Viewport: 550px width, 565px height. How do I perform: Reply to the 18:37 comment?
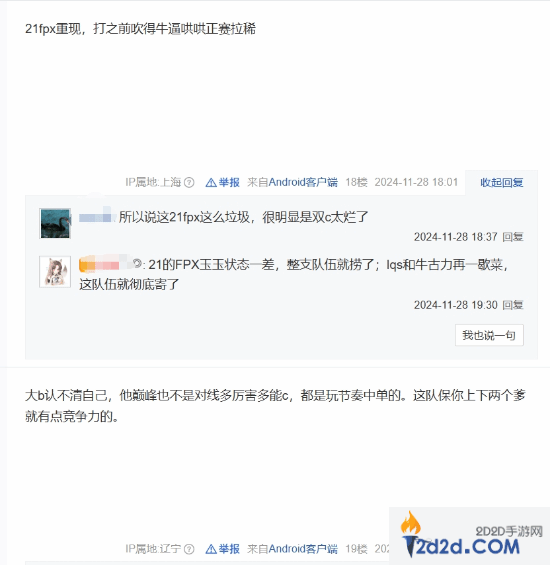tap(513, 237)
